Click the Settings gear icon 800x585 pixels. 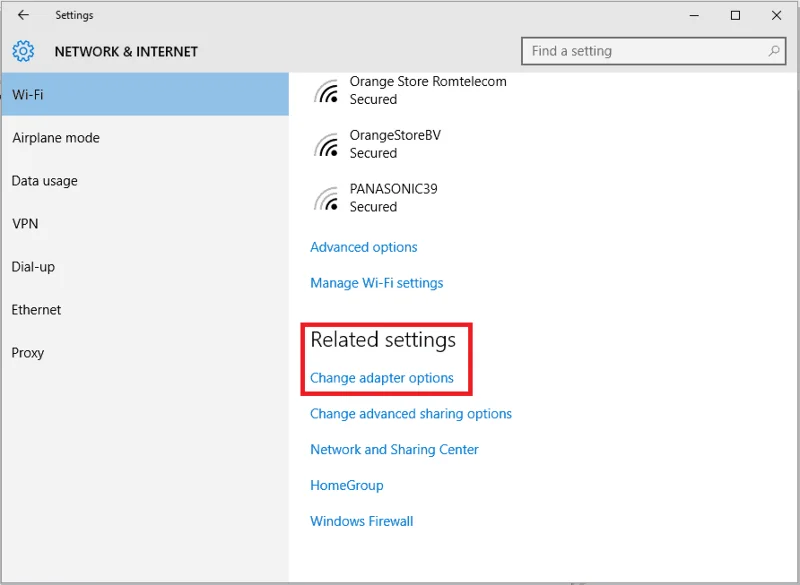[23, 52]
